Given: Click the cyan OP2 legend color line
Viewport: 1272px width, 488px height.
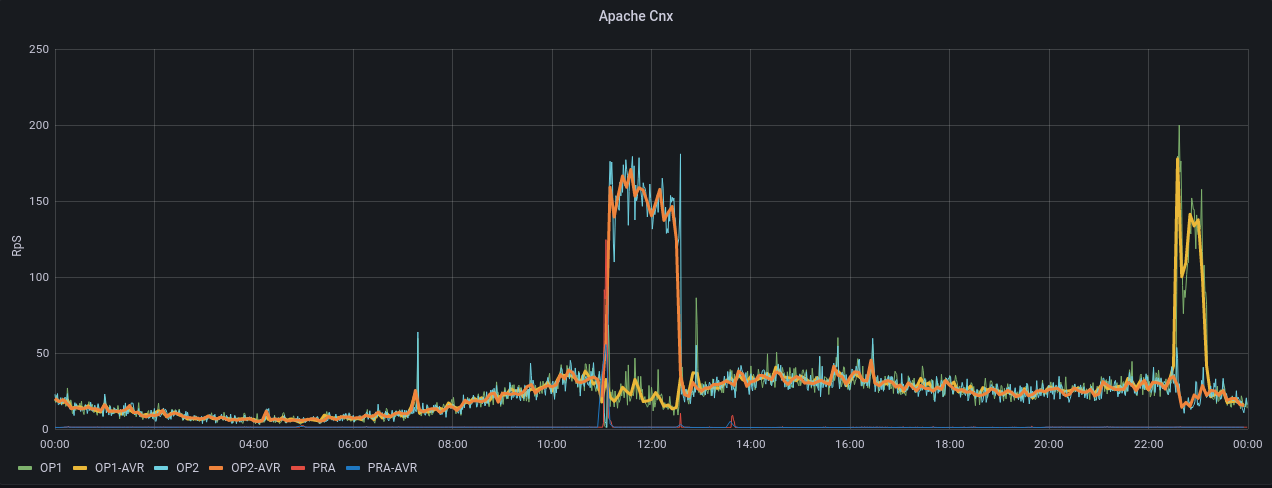Looking at the screenshot, I should pos(163,467).
